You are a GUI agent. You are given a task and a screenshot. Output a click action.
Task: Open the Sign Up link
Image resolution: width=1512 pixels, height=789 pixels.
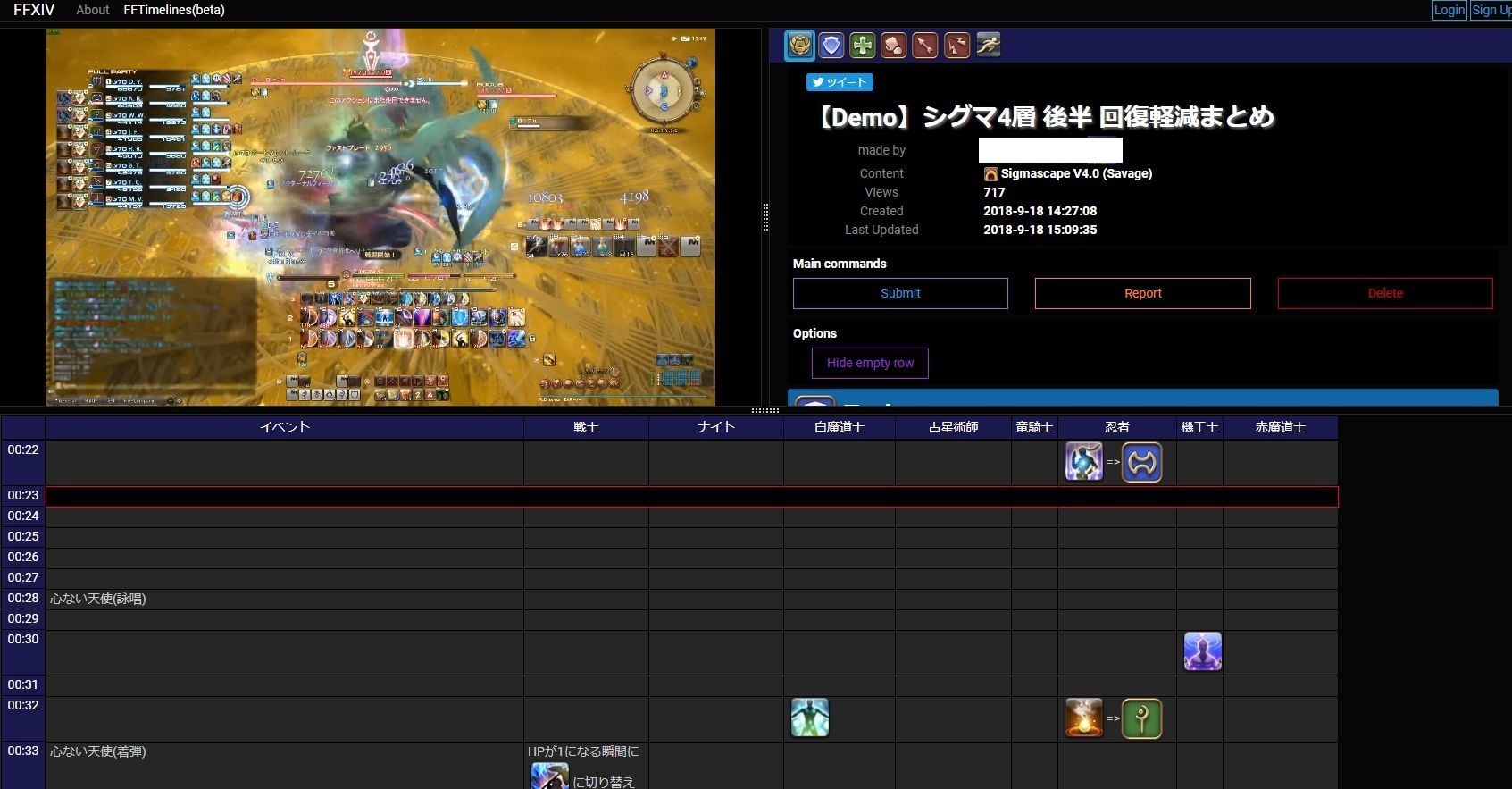(x=1491, y=10)
